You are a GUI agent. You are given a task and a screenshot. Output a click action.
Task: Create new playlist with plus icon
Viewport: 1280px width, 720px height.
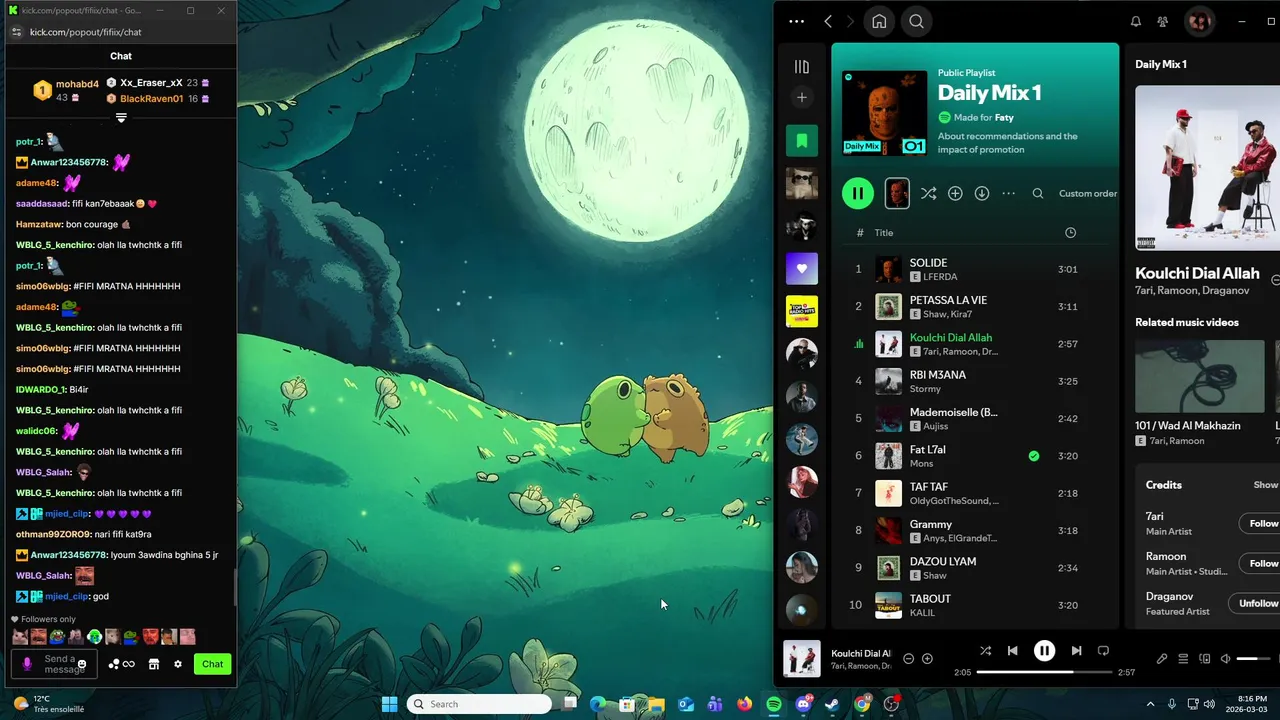pos(802,97)
